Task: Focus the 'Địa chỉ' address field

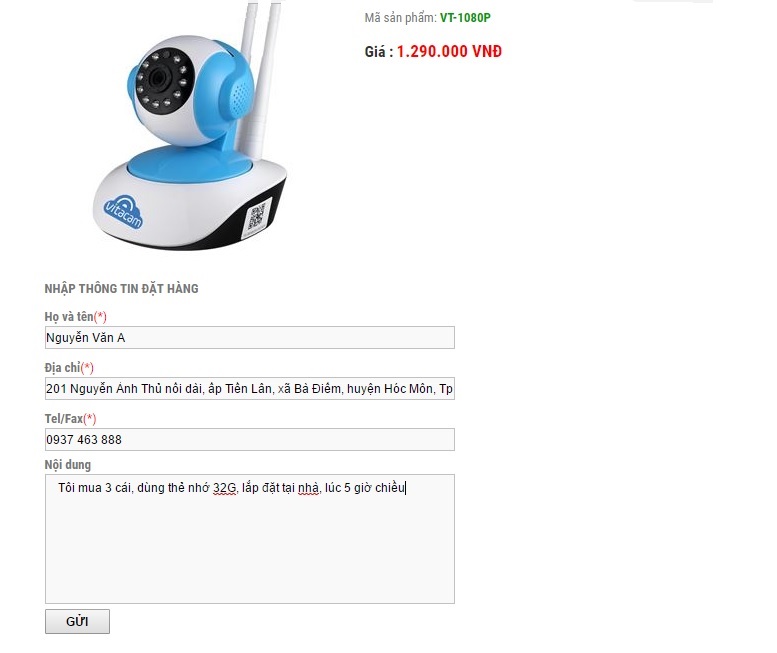Action: pyautogui.click(x=250, y=388)
